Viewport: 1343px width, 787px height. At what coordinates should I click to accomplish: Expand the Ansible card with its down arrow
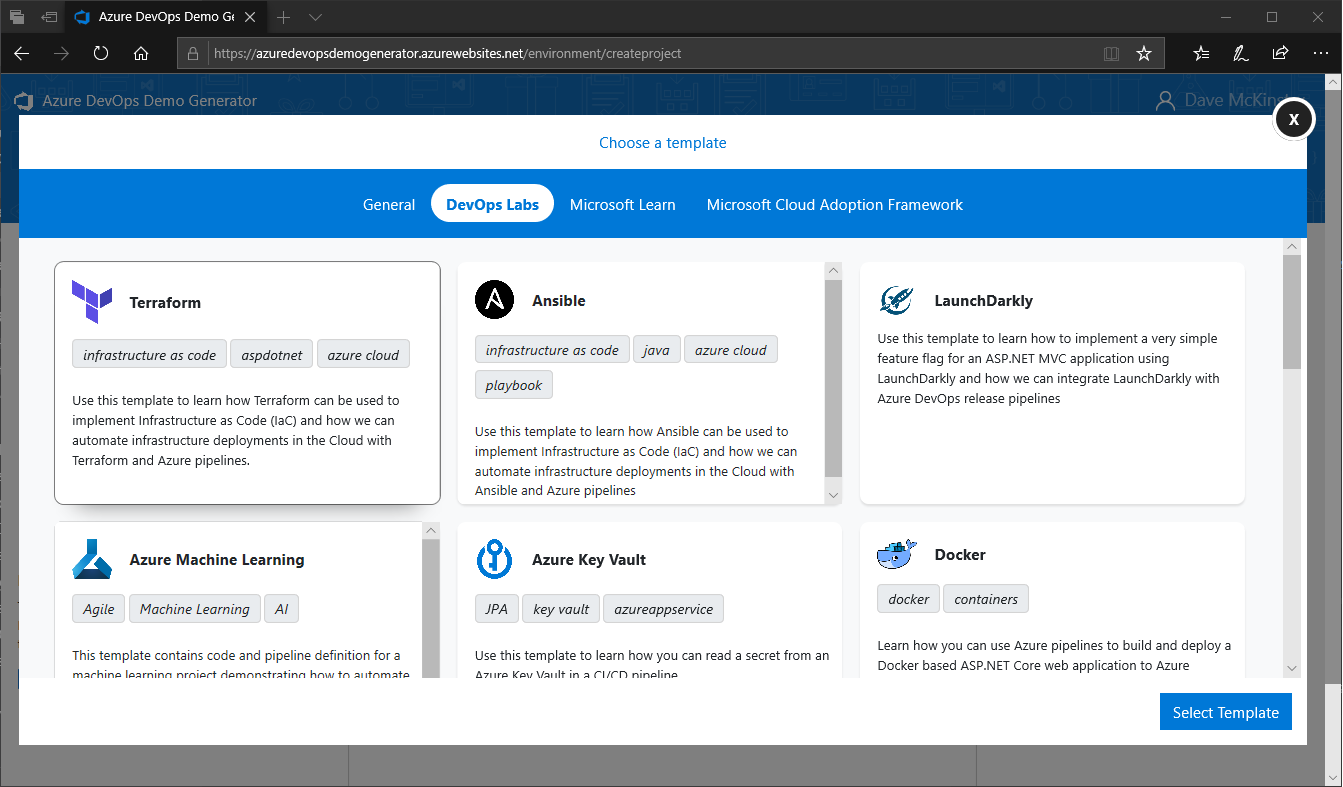tap(833, 495)
